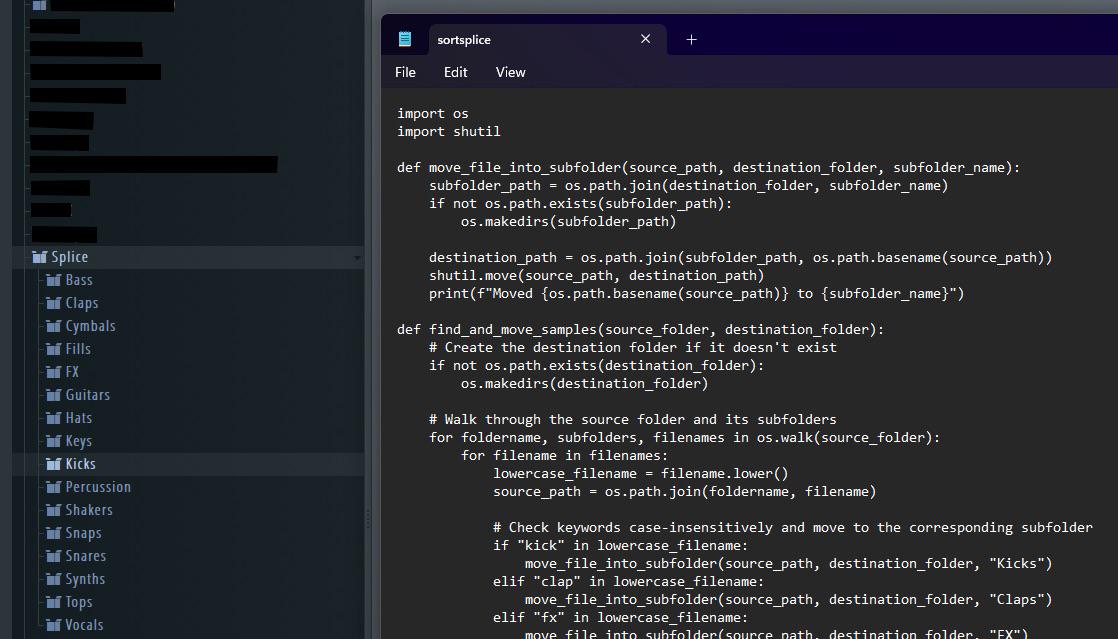Open the View menu in Notepad
This screenshot has width=1118, height=639.
pos(510,72)
